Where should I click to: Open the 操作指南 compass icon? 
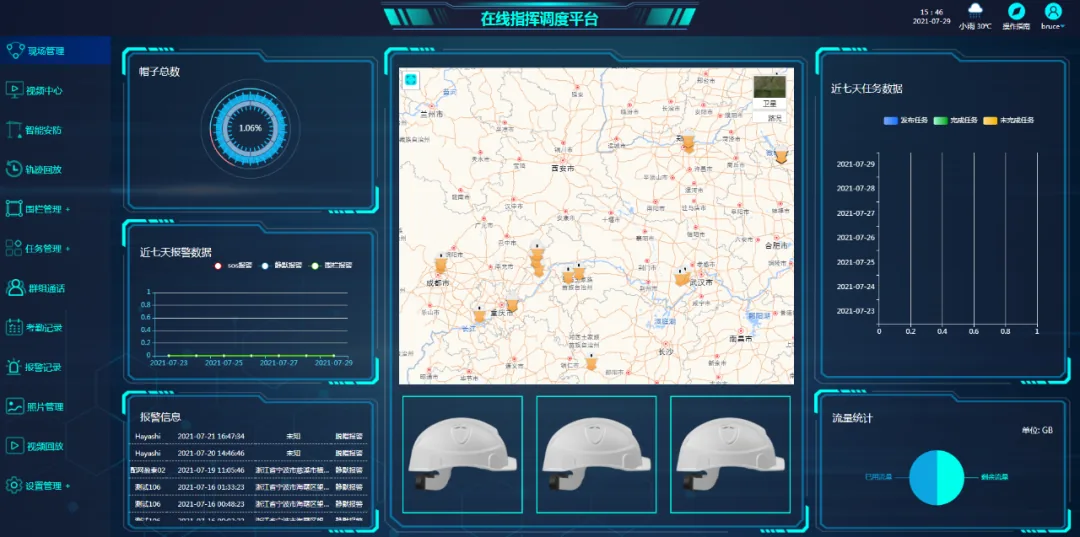tap(1016, 11)
